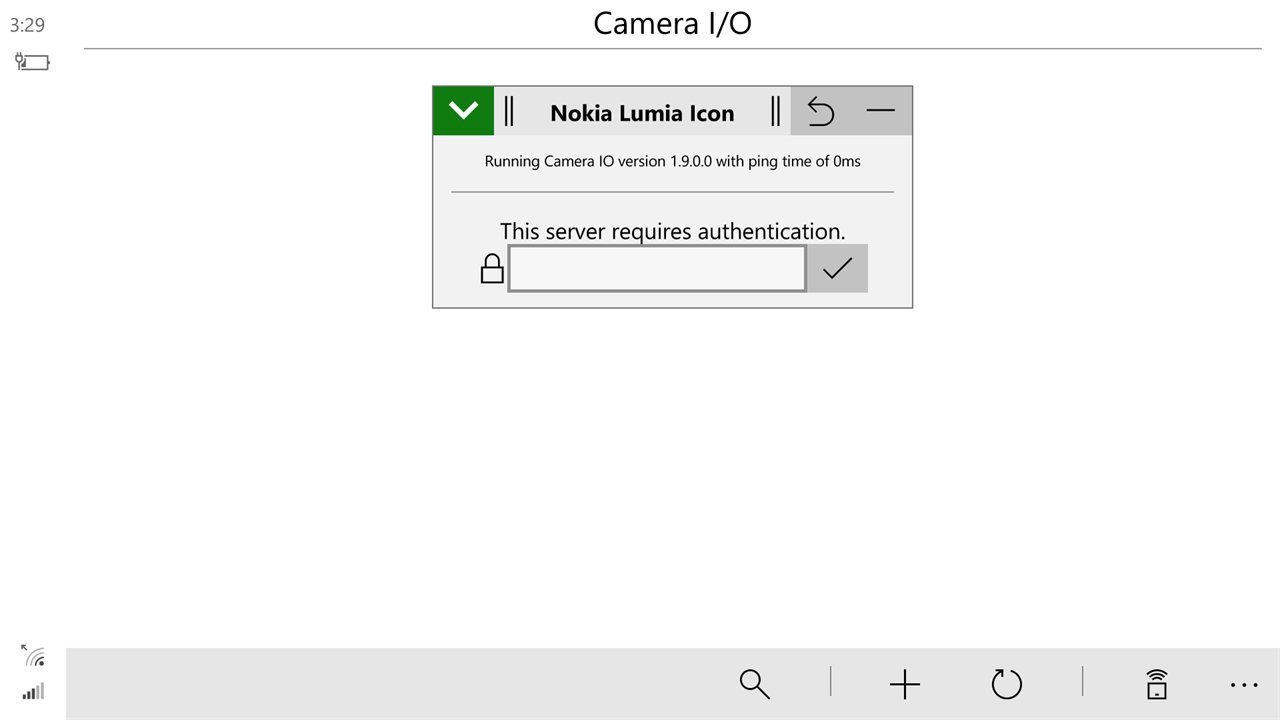
Task: Focus the authentication password field
Action: 657,268
